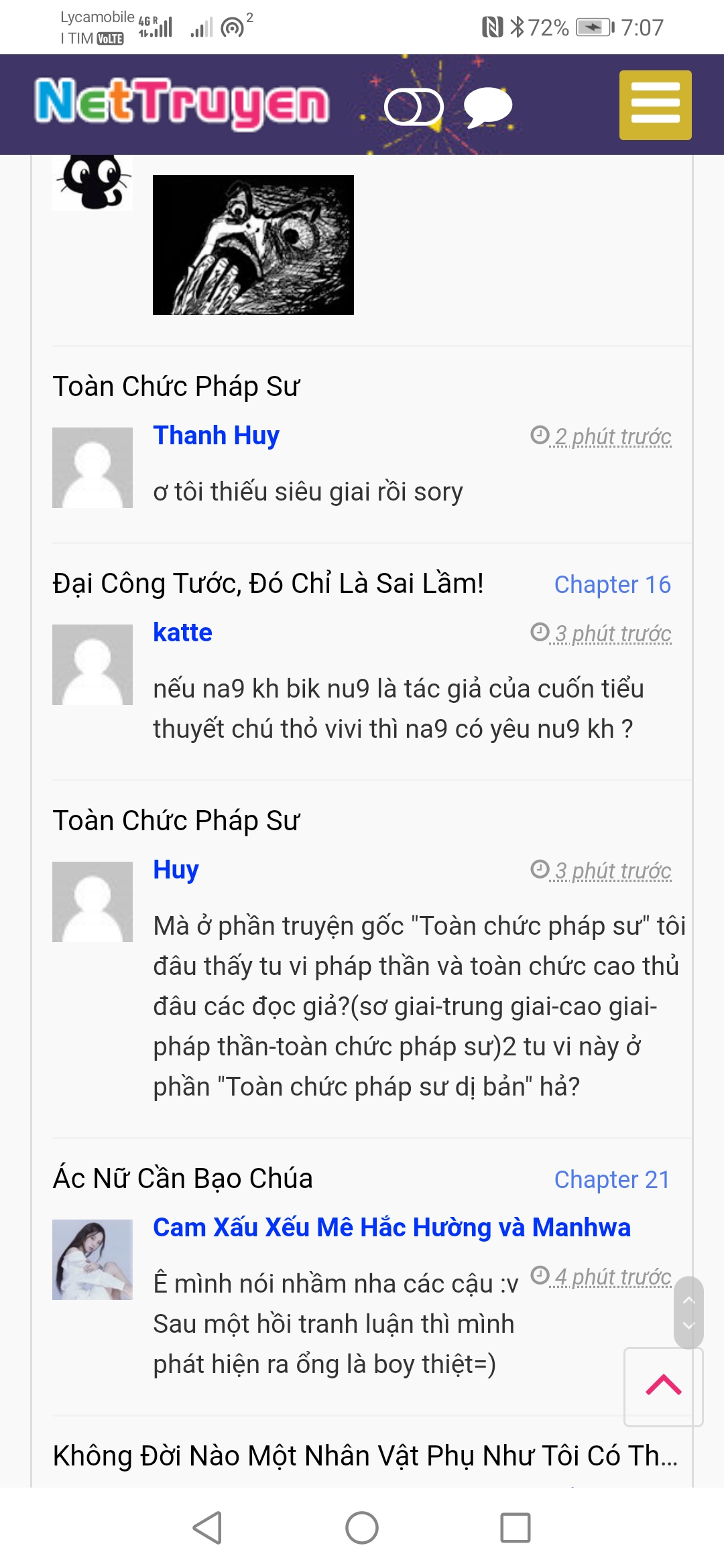Open Thanh Huy's user profile
This screenshot has width=724, height=1568.
click(216, 436)
